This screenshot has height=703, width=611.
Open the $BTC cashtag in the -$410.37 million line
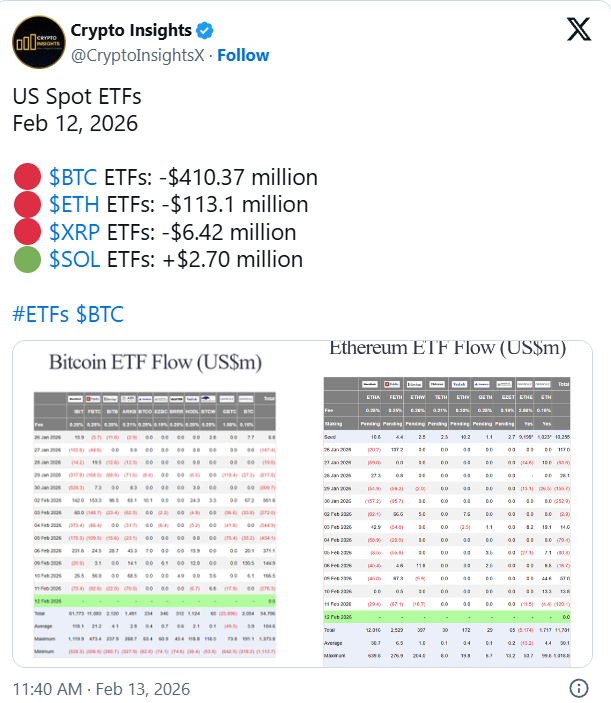73,178
